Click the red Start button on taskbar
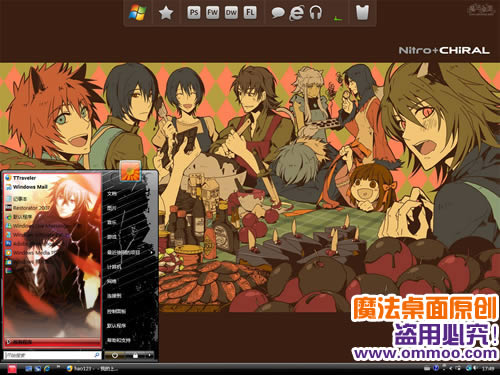 tap(12, 368)
